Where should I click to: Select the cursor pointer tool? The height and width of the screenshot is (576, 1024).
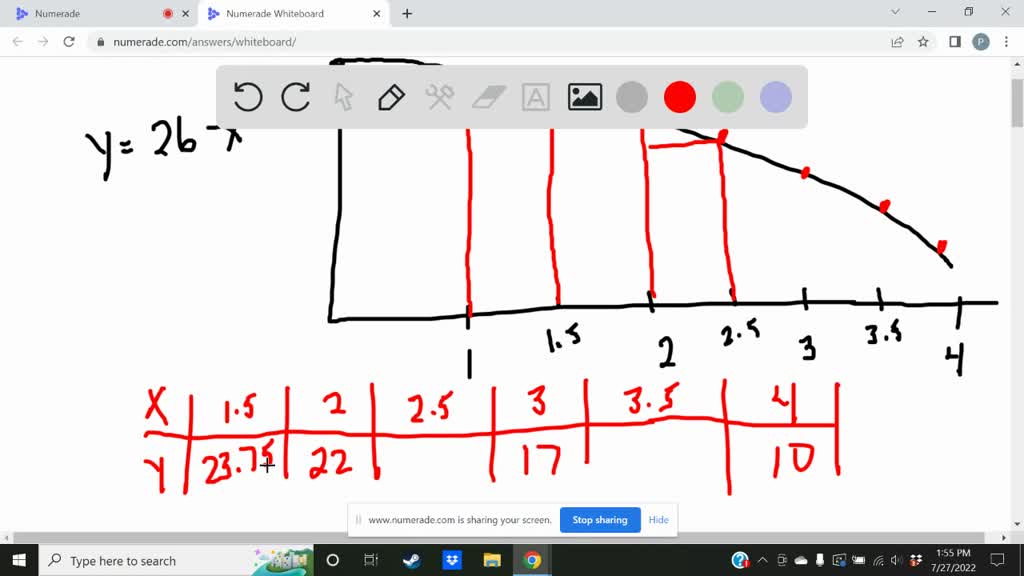(342, 96)
